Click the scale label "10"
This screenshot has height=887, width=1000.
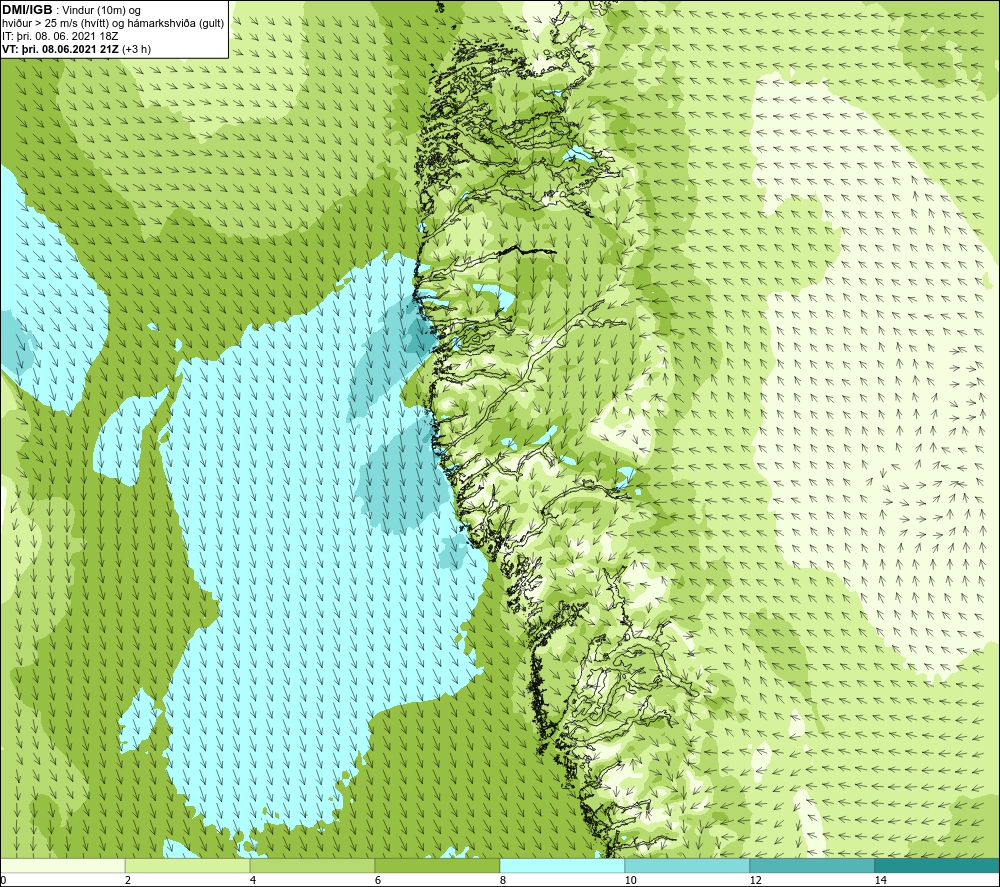pos(631,880)
